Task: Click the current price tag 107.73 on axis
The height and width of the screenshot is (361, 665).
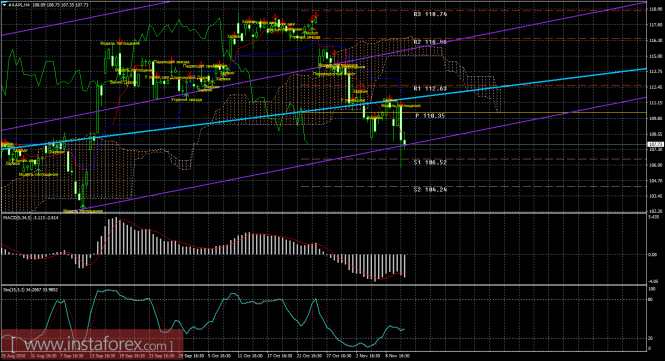Action: pyautogui.click(x=656, y=145)
